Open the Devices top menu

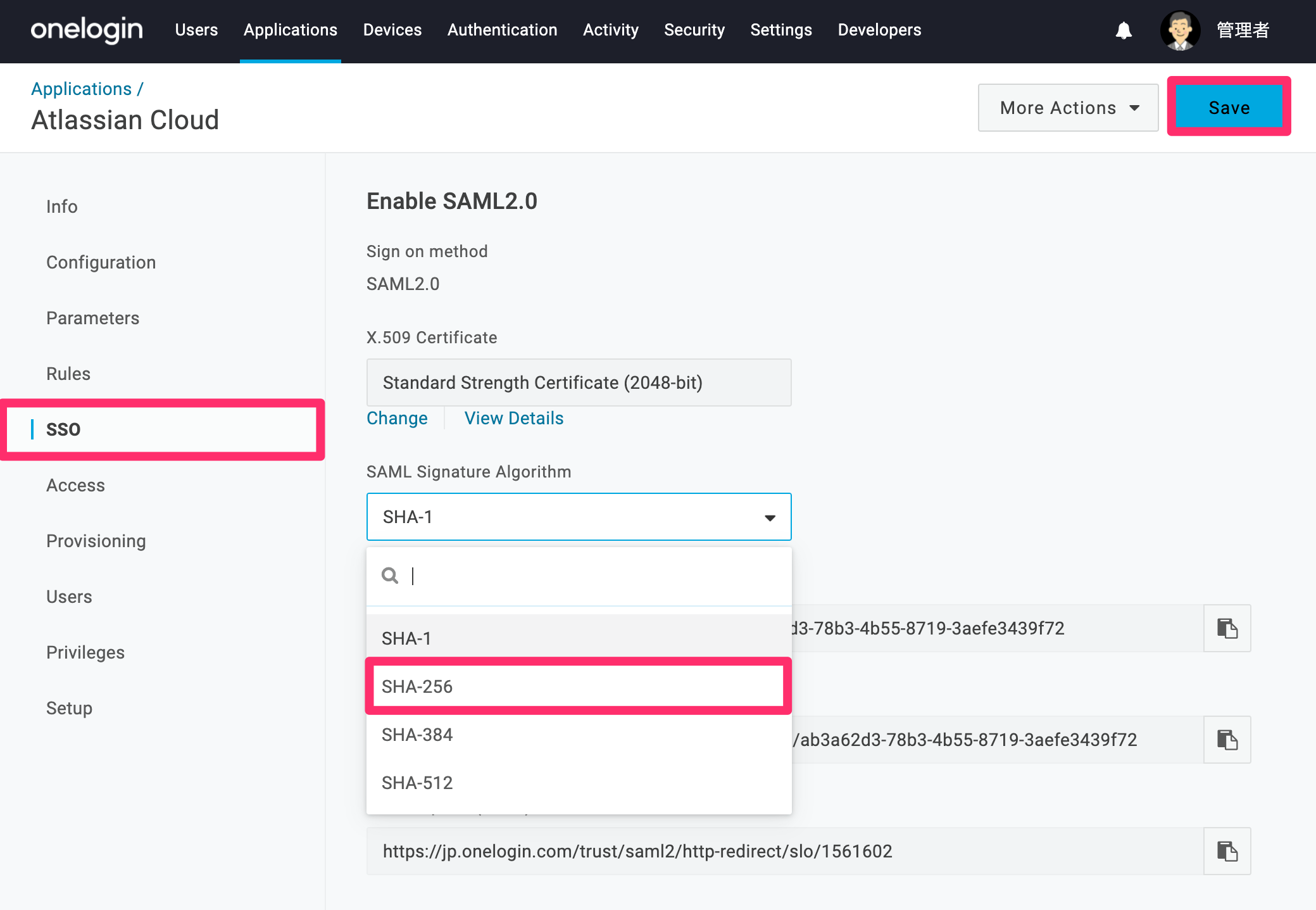point(392,30)
